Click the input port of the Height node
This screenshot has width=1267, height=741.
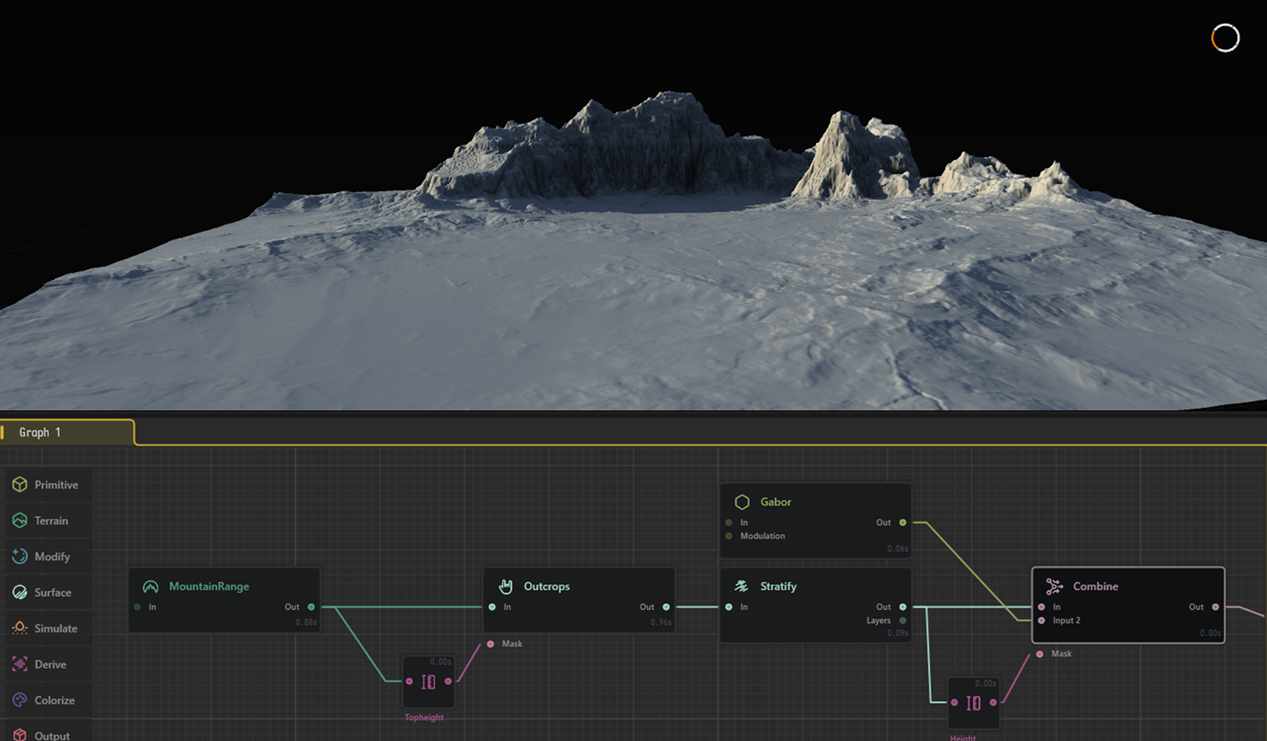click(x=953, y=703)
